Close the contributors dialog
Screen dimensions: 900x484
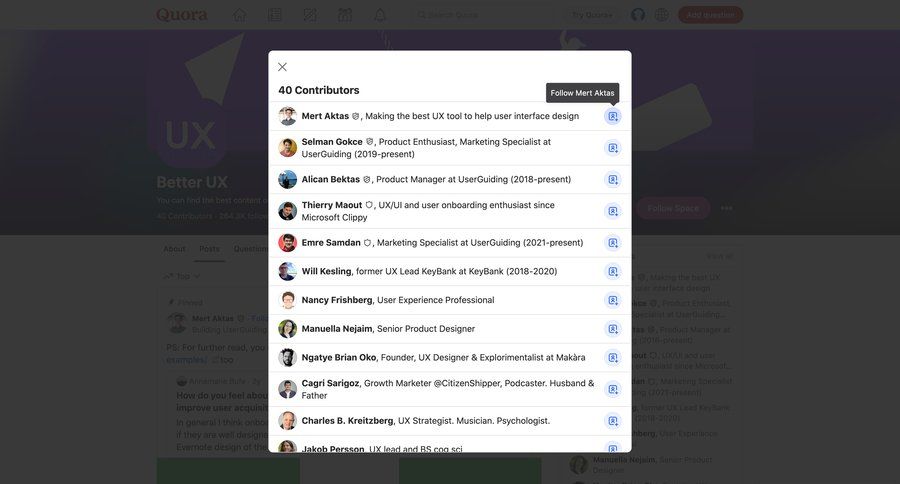click(x=282, y=67)
